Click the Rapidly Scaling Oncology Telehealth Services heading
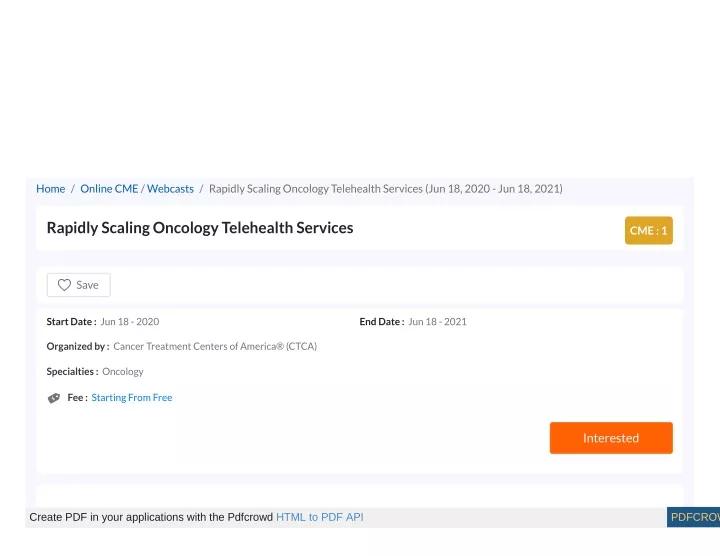 (200, 228)
